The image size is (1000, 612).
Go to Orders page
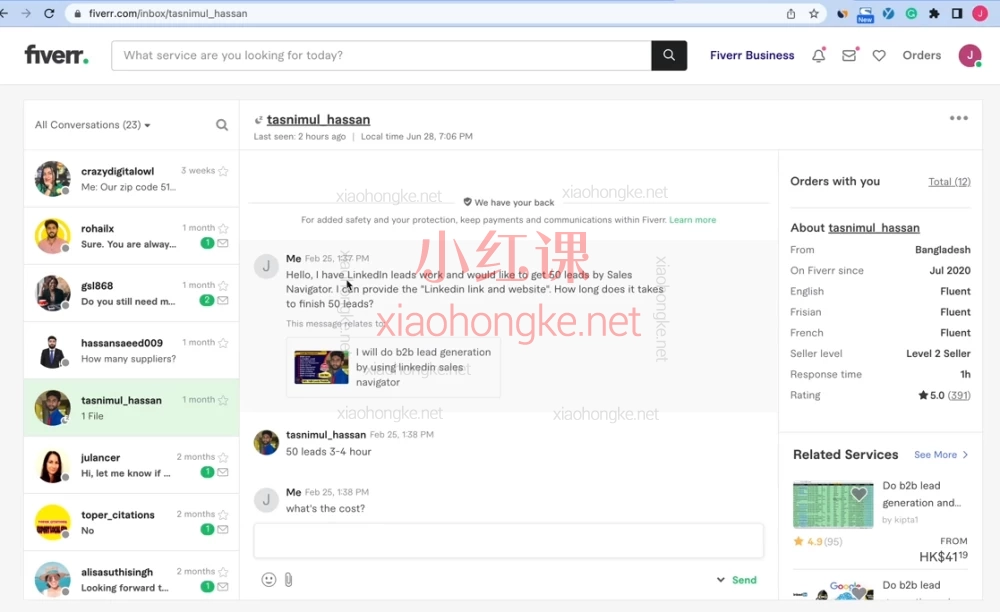point(922,55)
